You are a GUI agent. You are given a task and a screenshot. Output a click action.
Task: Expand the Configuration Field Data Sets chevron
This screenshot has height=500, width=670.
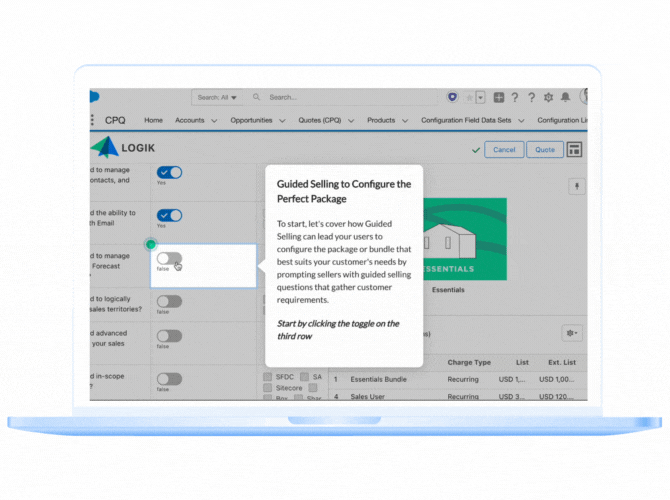point(521,121)
